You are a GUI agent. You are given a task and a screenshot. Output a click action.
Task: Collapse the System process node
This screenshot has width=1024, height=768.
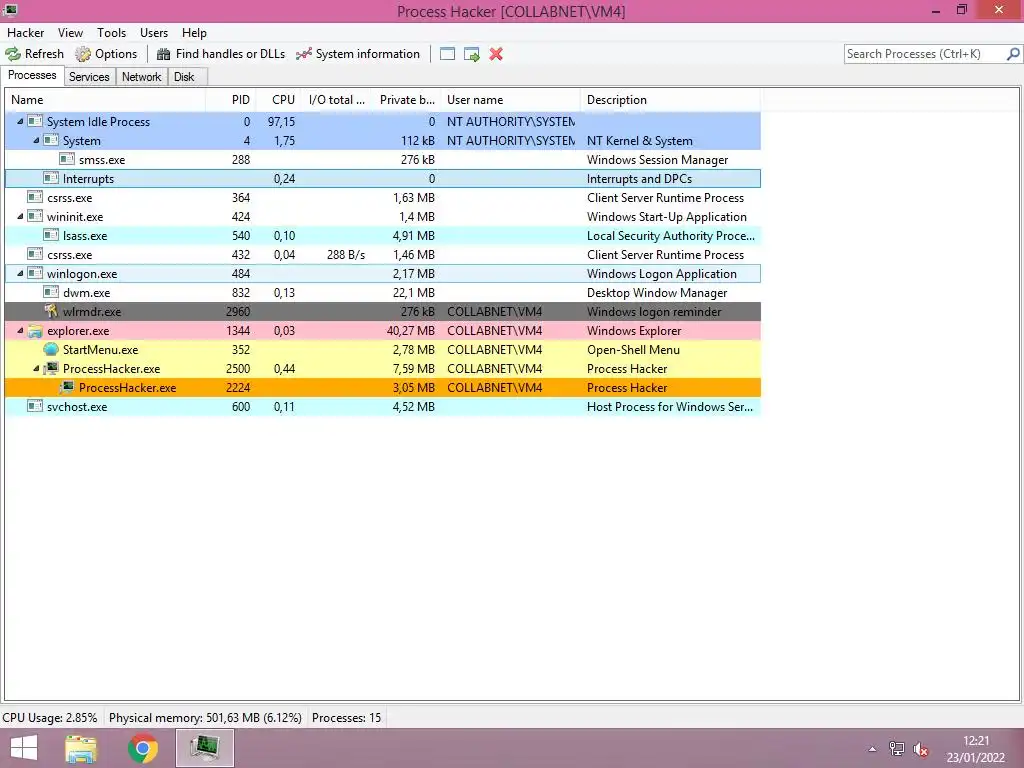coord(37,140)
